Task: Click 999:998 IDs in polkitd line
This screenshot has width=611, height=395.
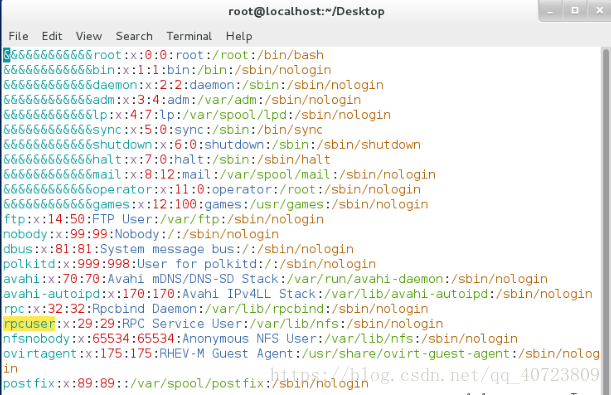Action: pos(103,264)
